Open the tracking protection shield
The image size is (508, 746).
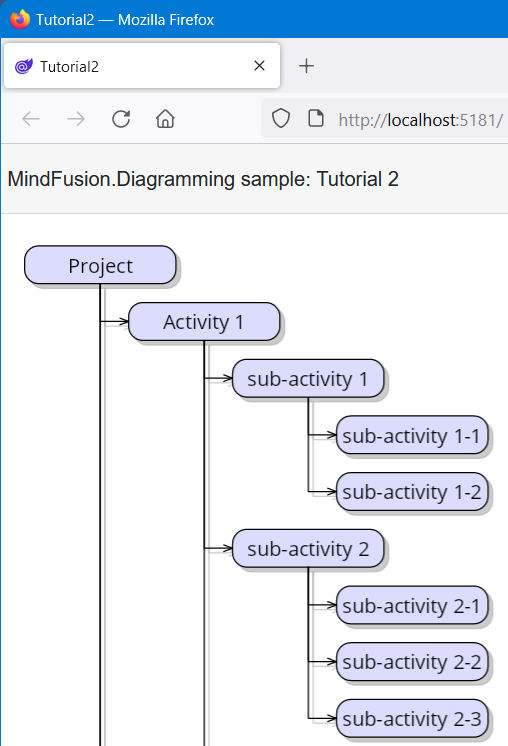click(281, 118)
